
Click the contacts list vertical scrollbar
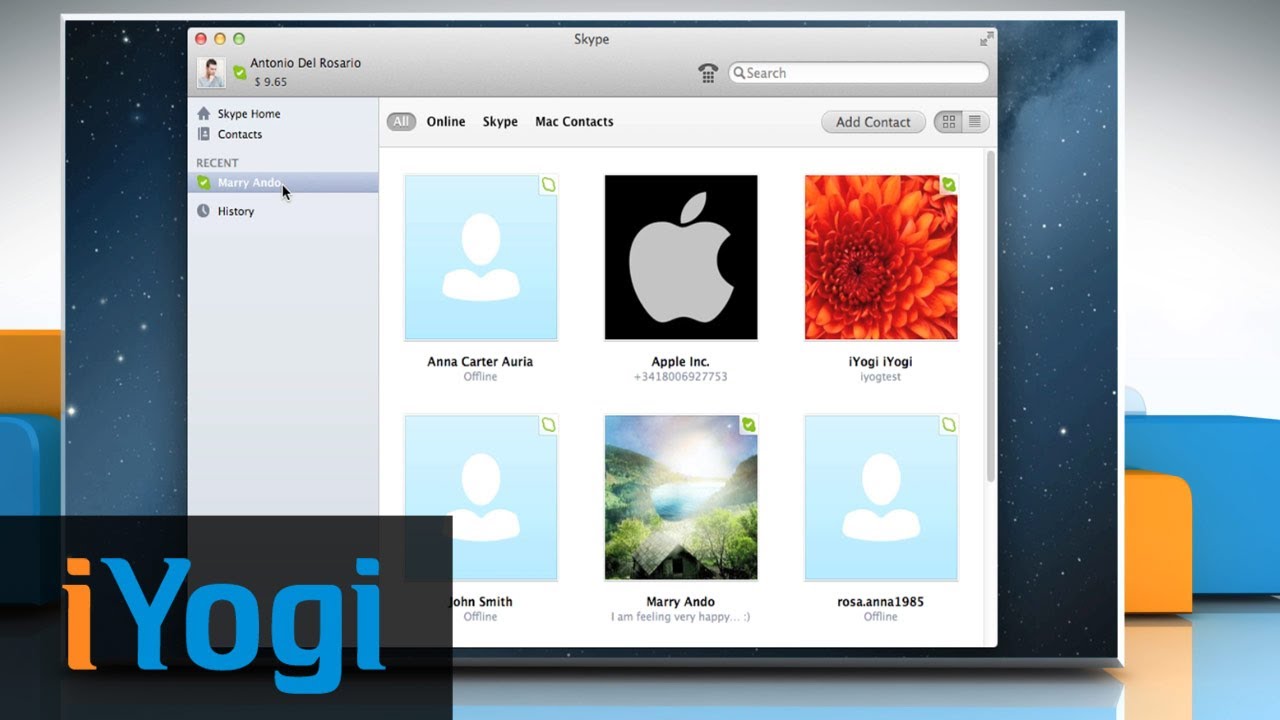pyautogui.click(x=990, y=316)
